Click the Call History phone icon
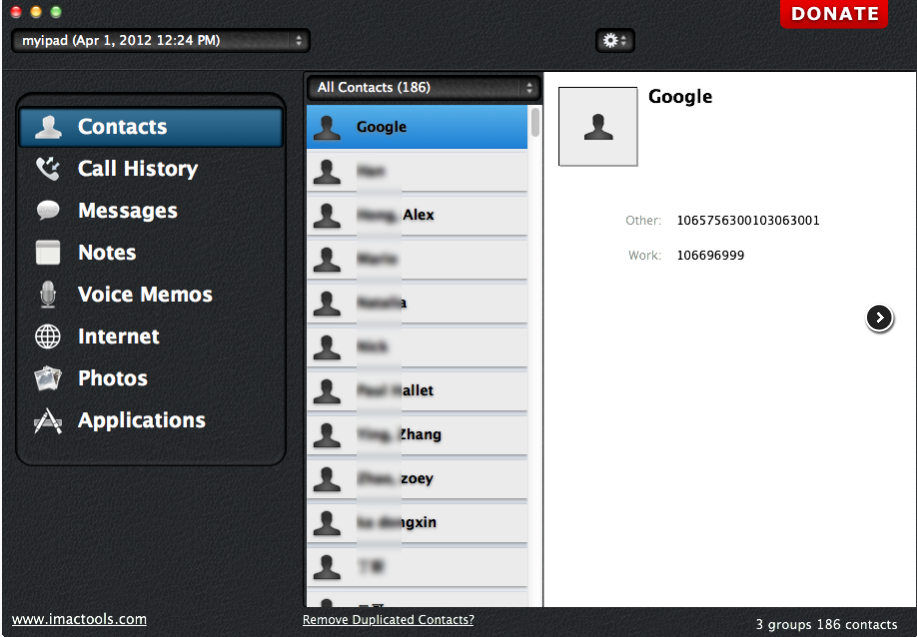Image resolution: width=917 pixels, height=637 pixels. (x=48, y=168)
